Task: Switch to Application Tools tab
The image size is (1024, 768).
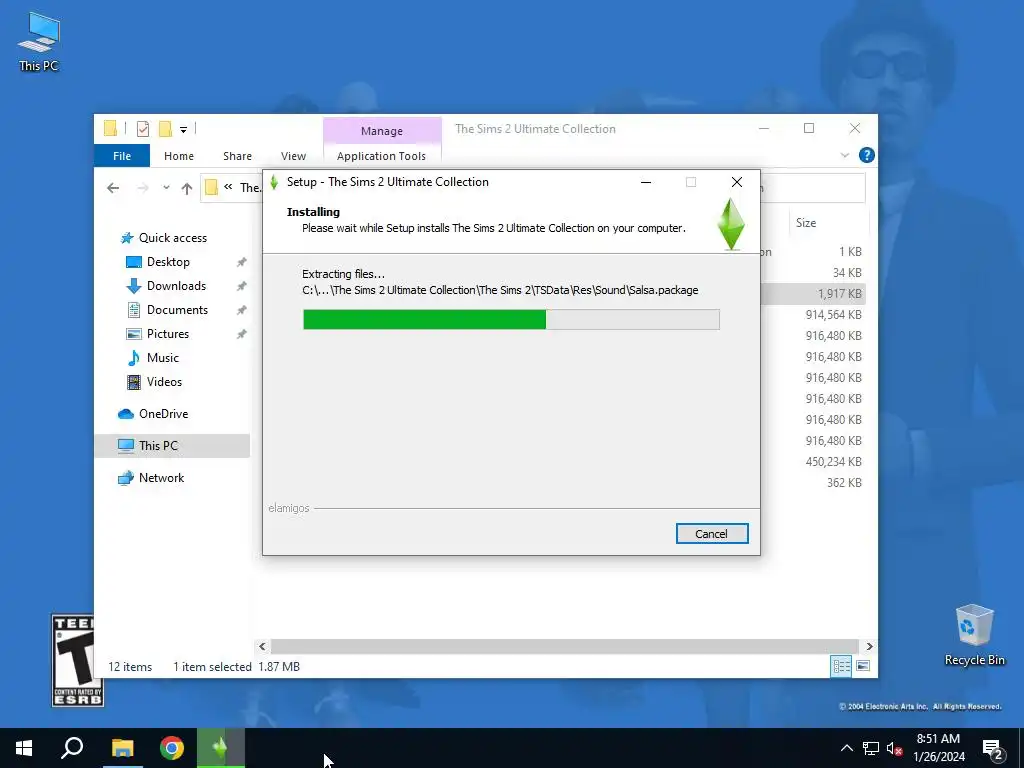Action: pyautogui.click(x=381, y=156)
